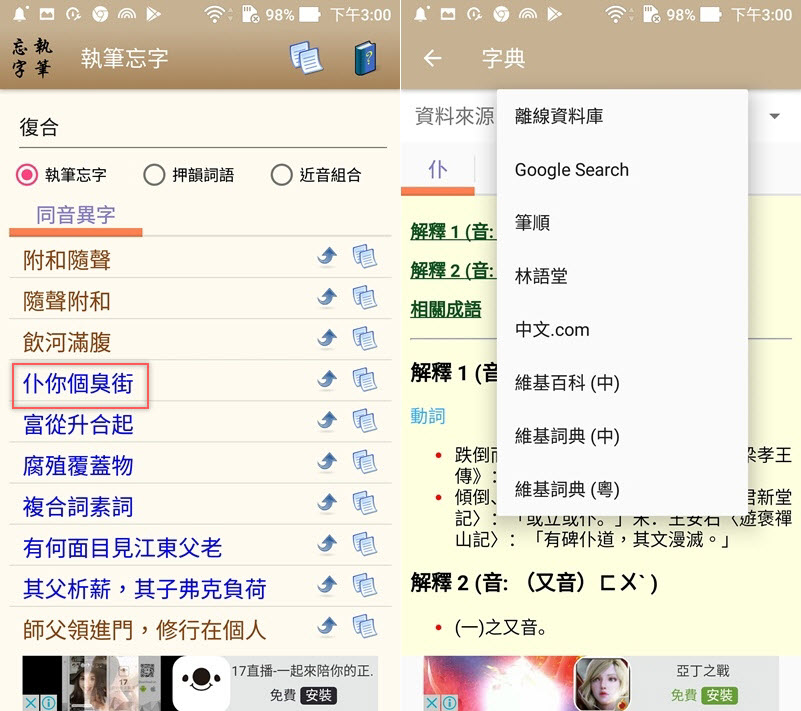Share the 富從升合起 entry
The image size is (801, 711).
(327, 420)
